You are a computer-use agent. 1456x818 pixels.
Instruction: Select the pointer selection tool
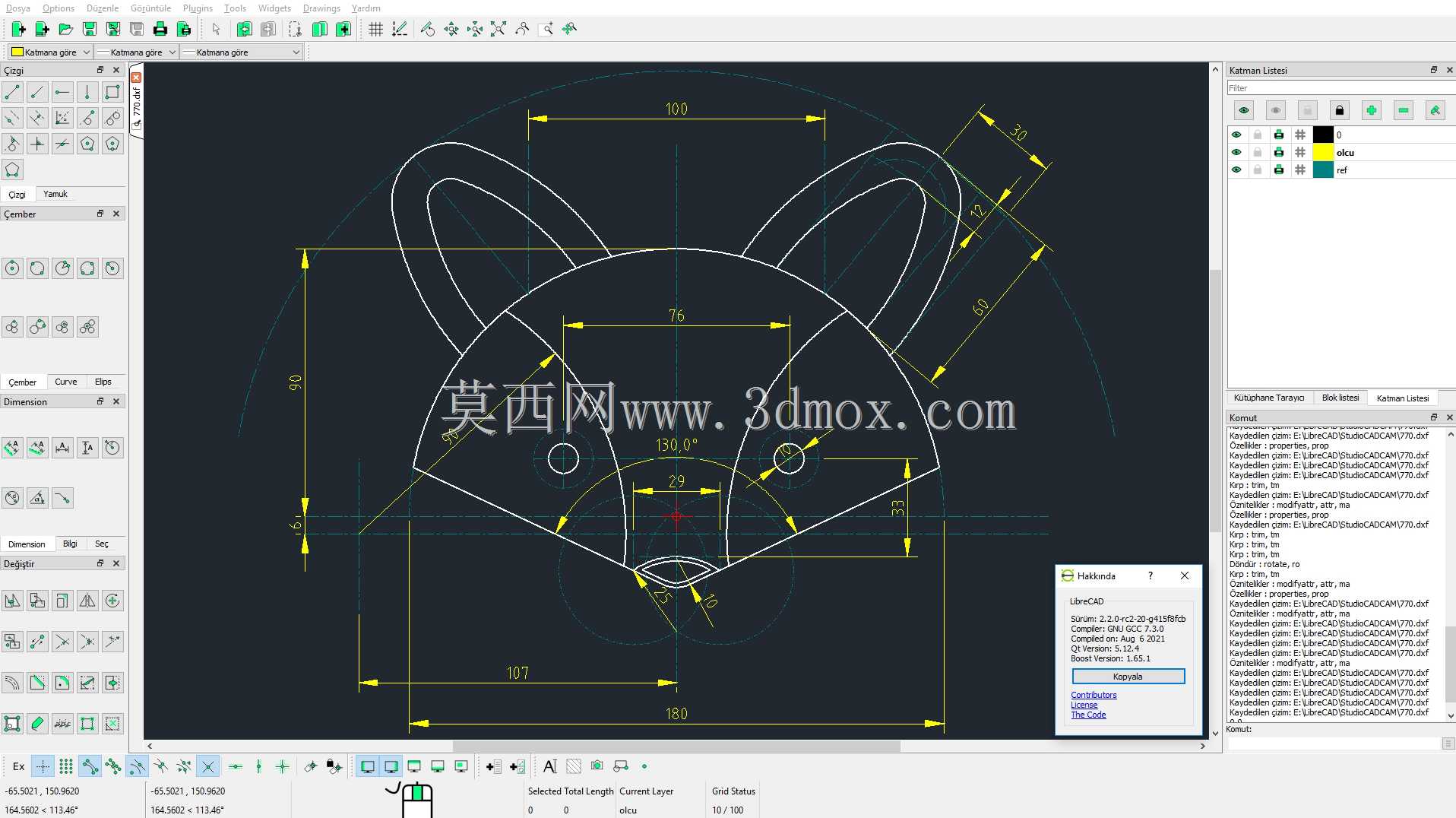click(x=216, y=29)
